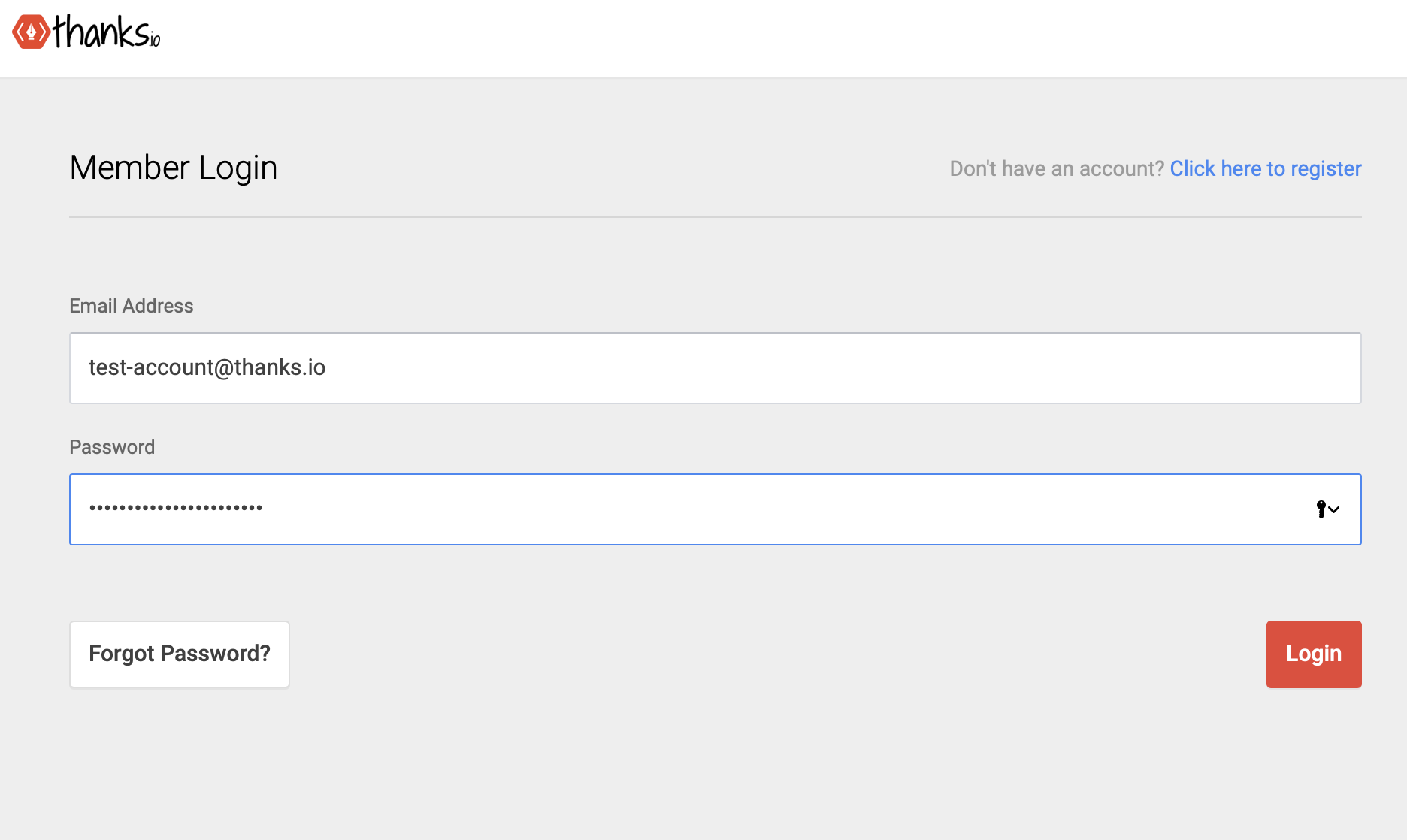This screenshot has height=840, width=1407.
Task: Click the 'Member Login' heading
Action: pos(173,168)
